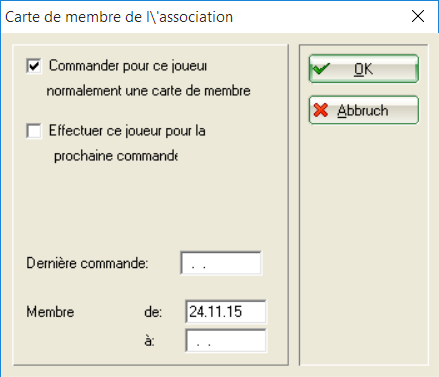The height and width of the screenshot is (377, 439).
Task: Focus the Dernière commande date field
Action: coord(221,263)
